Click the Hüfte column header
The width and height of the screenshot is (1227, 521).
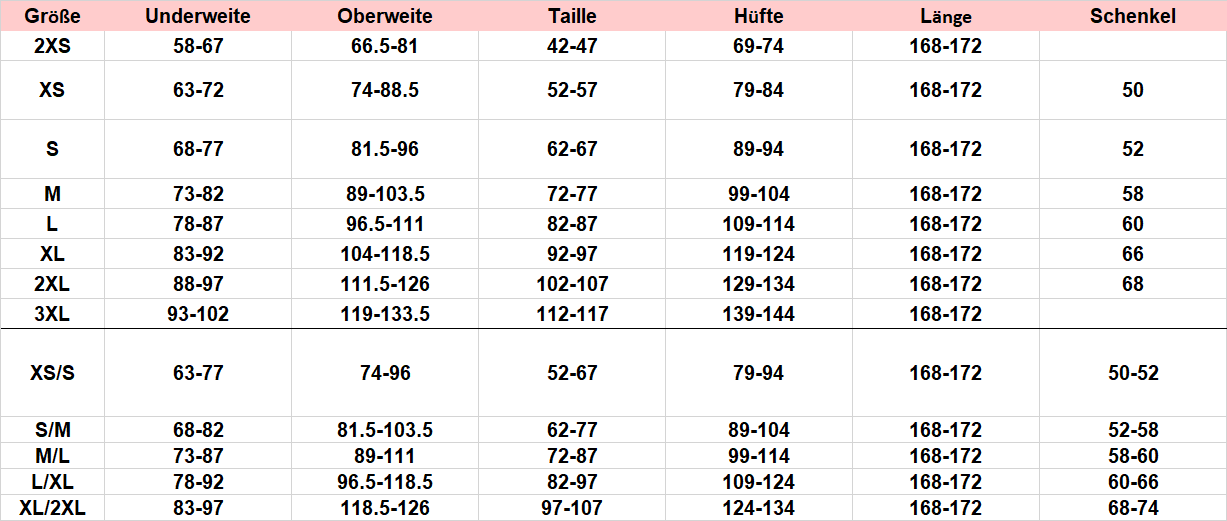pos(758,16)
